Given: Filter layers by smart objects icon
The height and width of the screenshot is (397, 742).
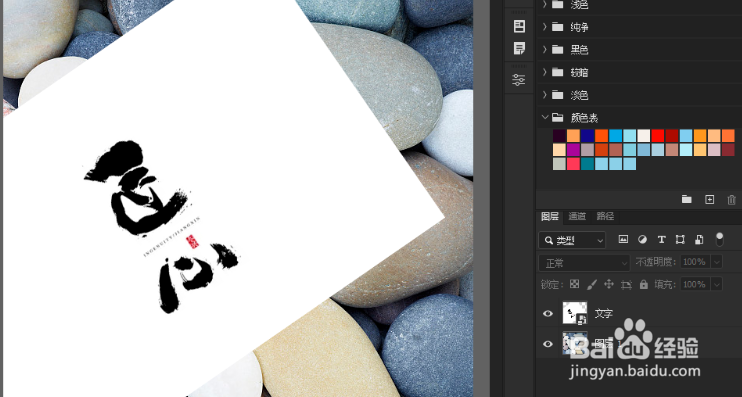Looking at the screenshot, I should coord(699,239).
